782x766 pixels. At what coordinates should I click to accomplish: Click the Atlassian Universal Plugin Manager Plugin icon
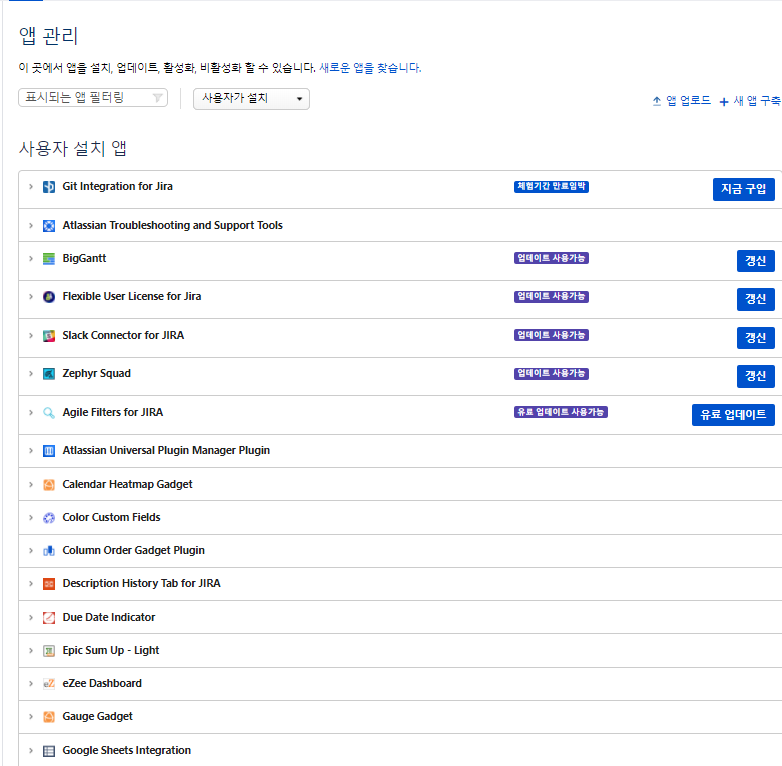click(x=49, y=451)
